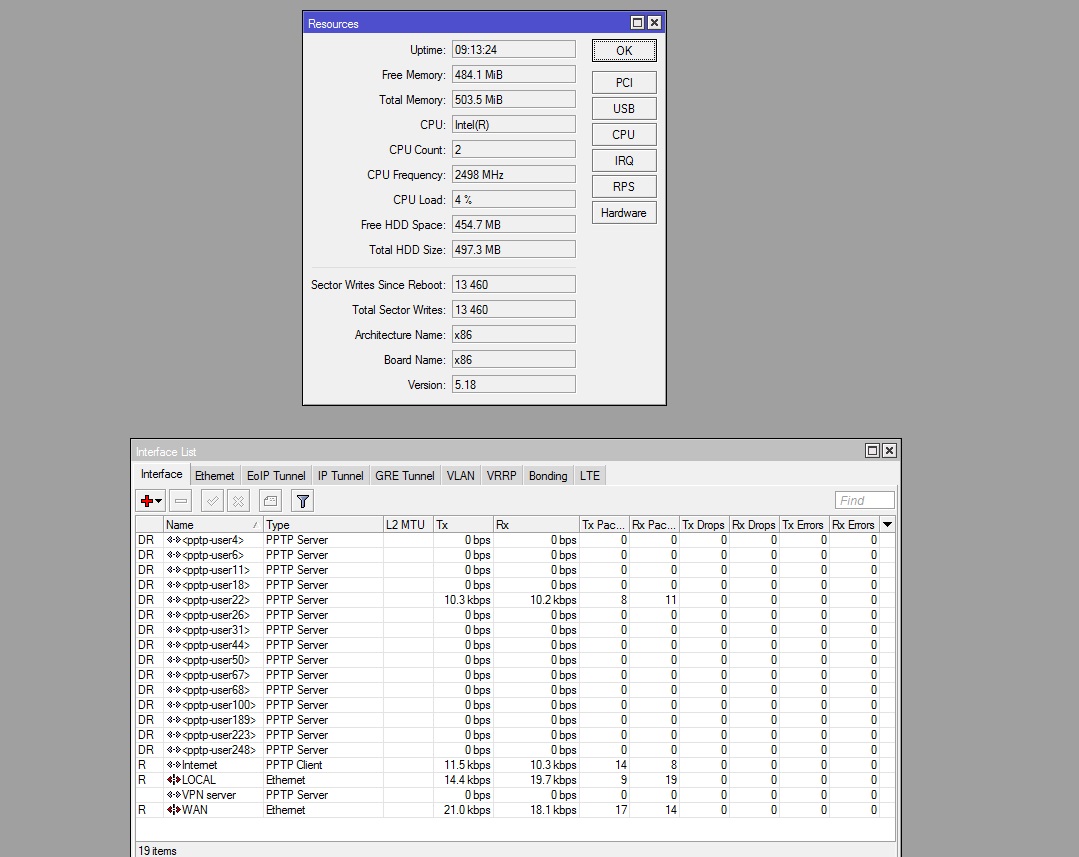Open the VLAN tab
The height and width of the screenshot is (857, 1079).
point(460,476)
